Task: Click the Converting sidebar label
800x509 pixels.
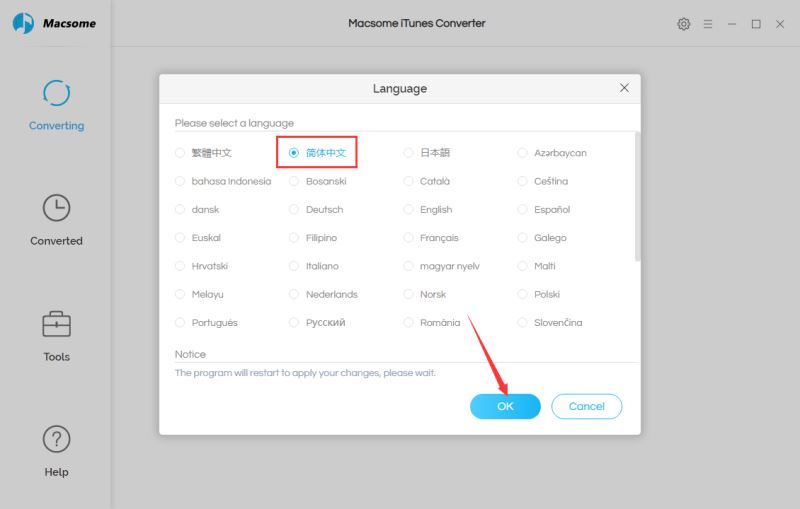Action: 56,125
